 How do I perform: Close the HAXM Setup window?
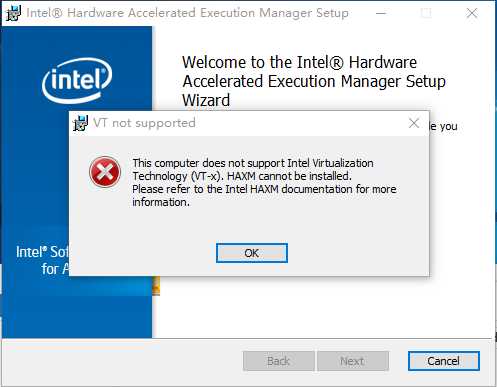point(472,13)
